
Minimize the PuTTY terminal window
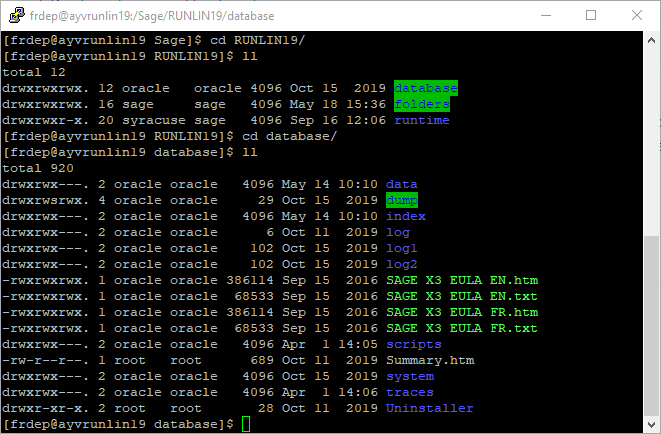pyautogui.click(x=546, y=16)
